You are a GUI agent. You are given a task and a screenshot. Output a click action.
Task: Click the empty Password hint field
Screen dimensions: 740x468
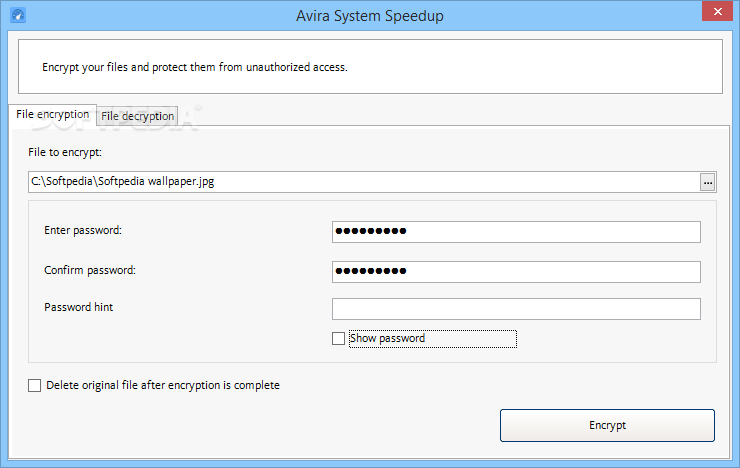(516, 309)
